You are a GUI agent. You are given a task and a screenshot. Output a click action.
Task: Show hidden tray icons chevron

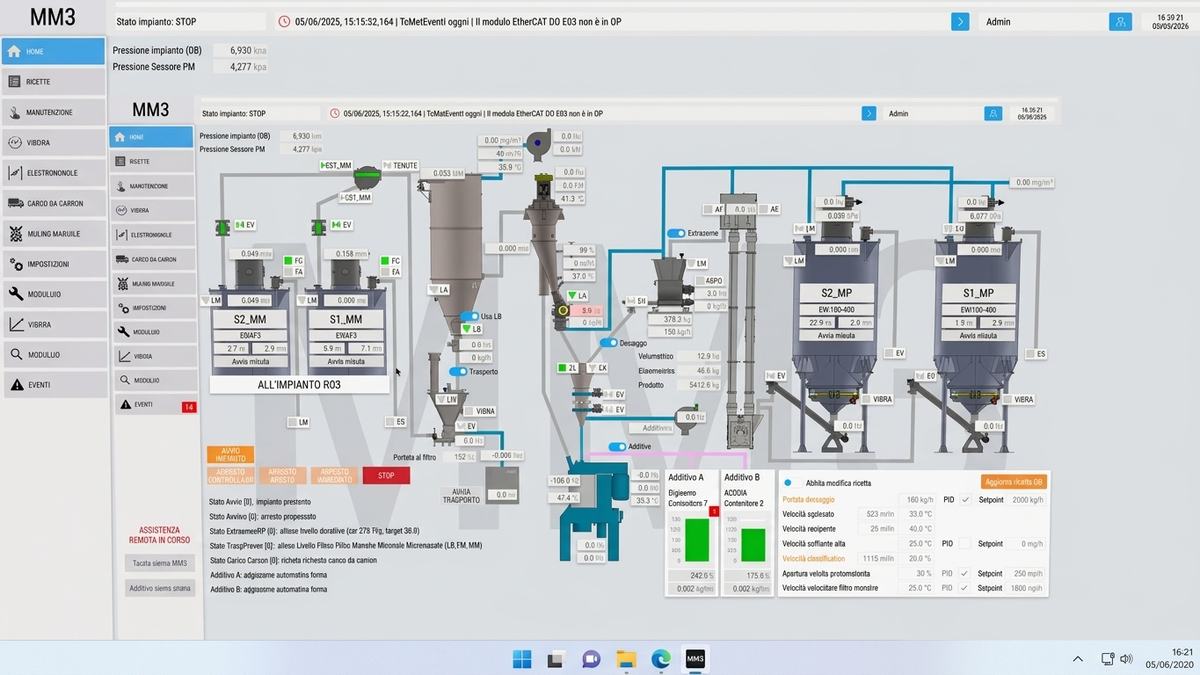(1077, 659)
